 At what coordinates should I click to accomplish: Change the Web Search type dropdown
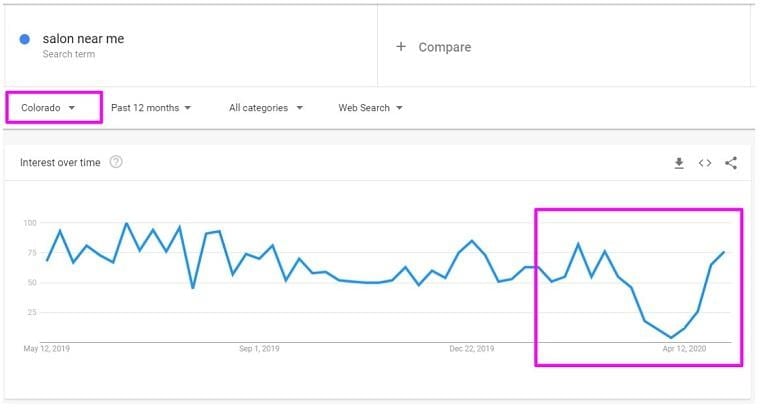point(370,108)
